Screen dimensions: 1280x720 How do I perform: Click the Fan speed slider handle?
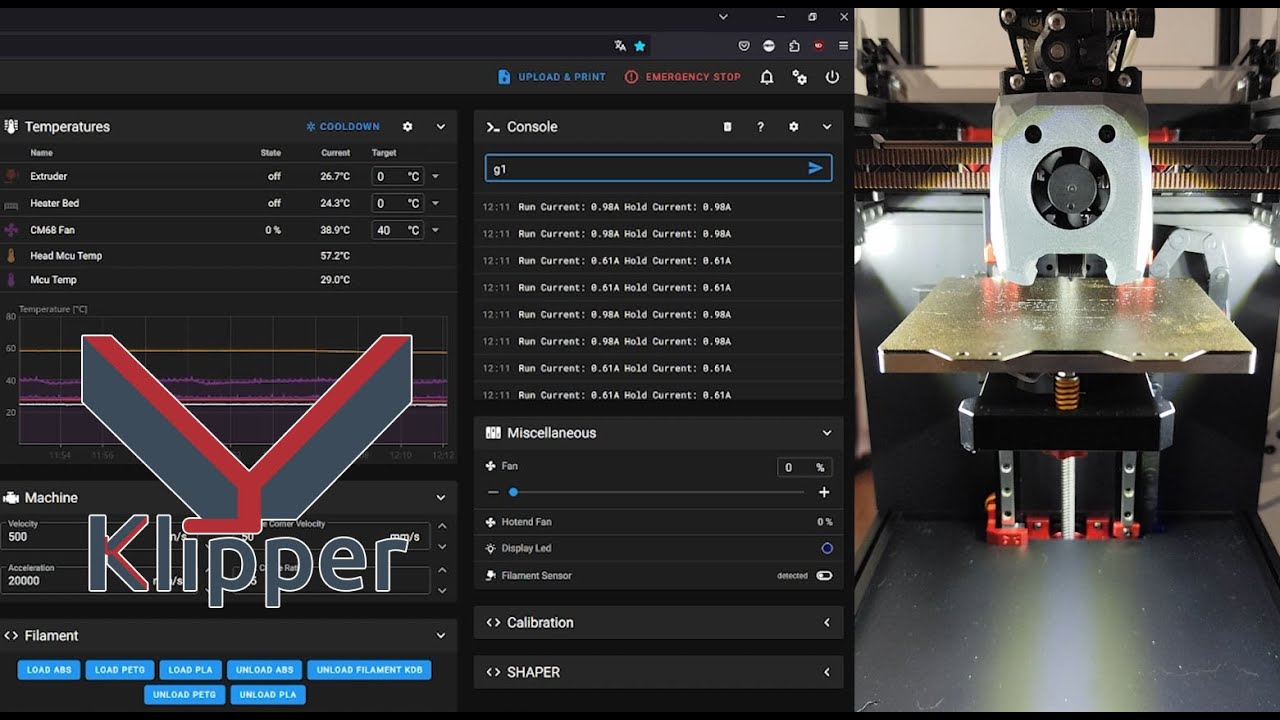pyautogui.click(x=513, y=492)
